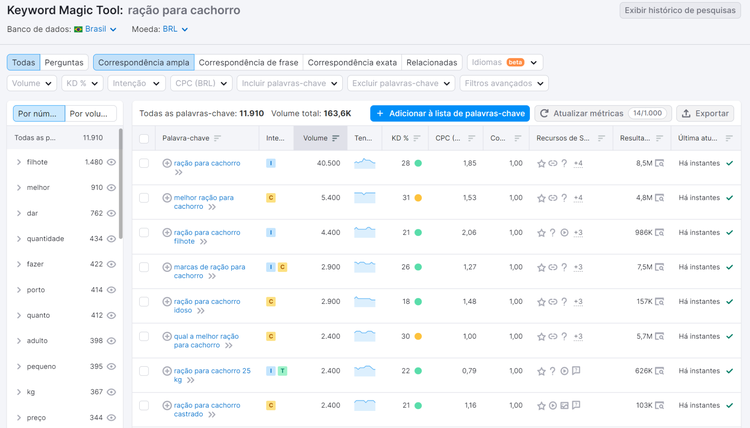Toggle eye icon for 'filhote' group
The height and width of the screenshot is (428, 750).
click(x=111, y=162)
